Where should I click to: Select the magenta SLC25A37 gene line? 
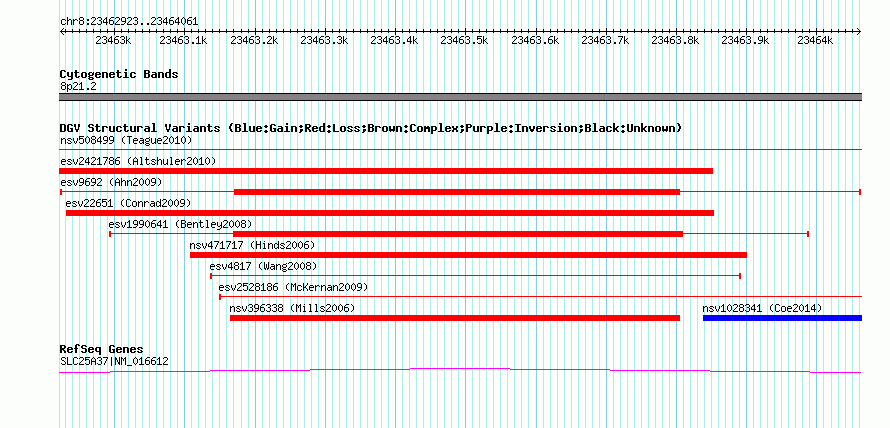point(461,370)
